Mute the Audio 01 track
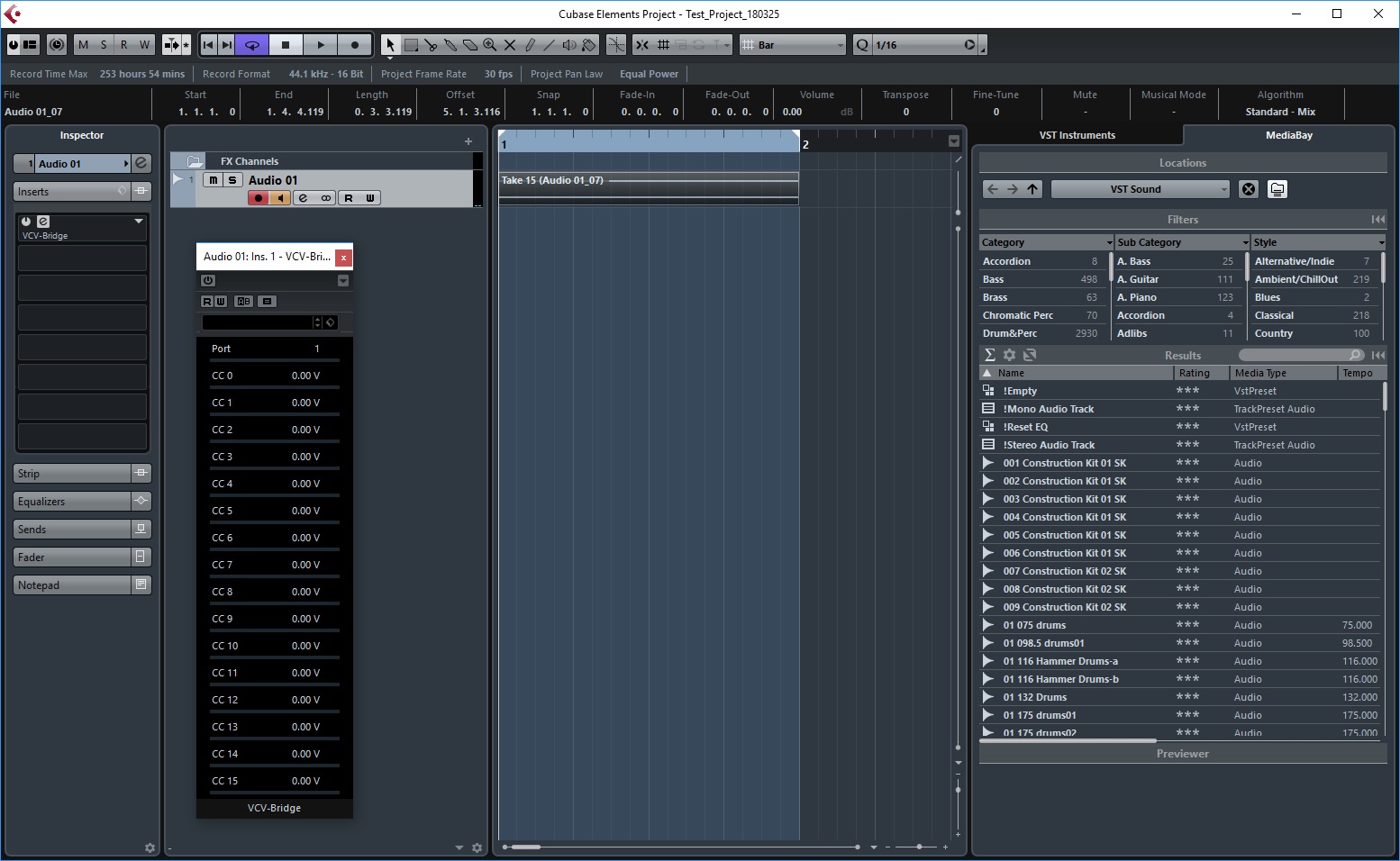Screen dimensions: 1400x861 (x=213, y=180)
